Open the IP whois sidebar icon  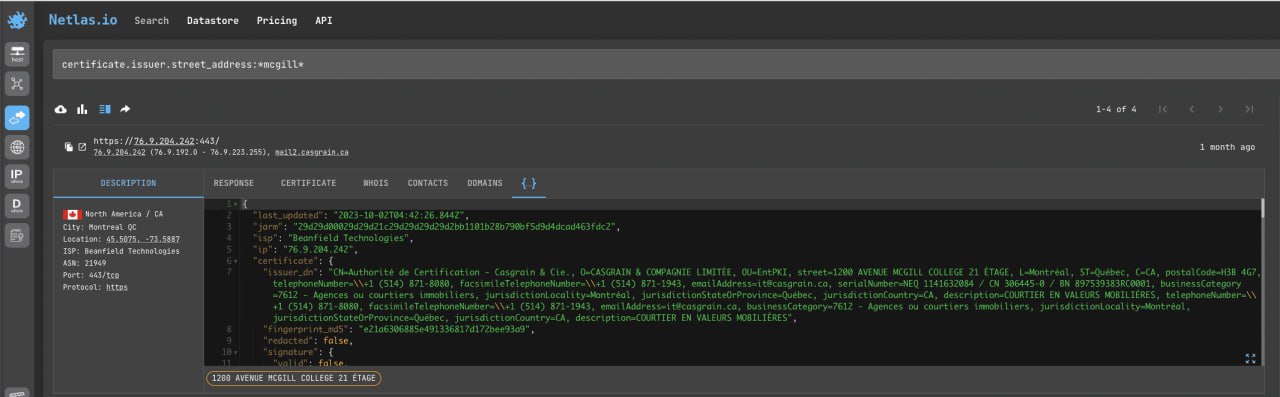[17, 177]
